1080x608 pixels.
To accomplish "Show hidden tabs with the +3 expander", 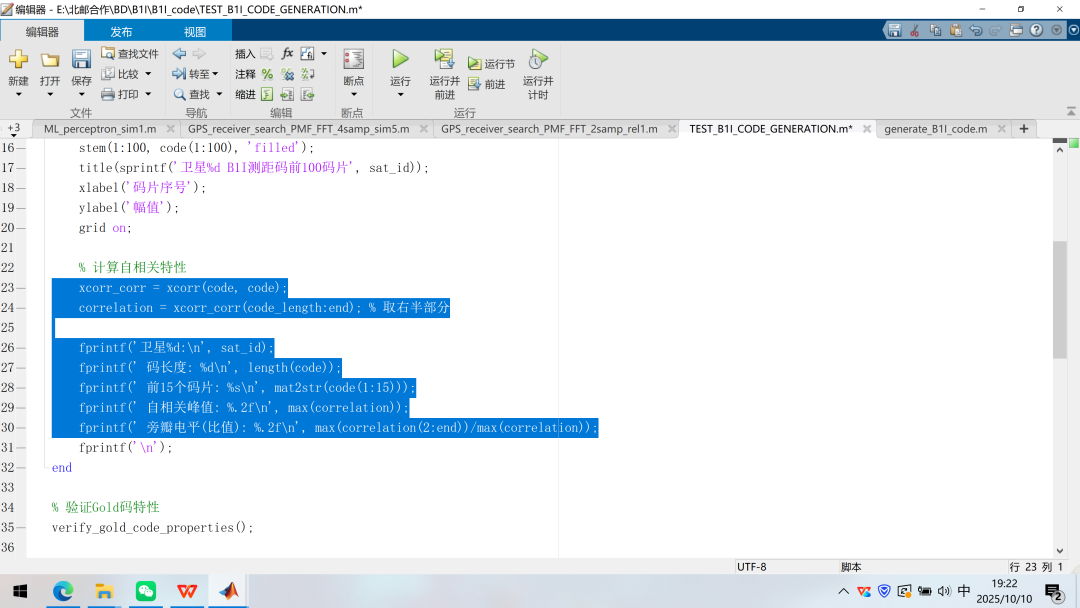I will 14,128.
